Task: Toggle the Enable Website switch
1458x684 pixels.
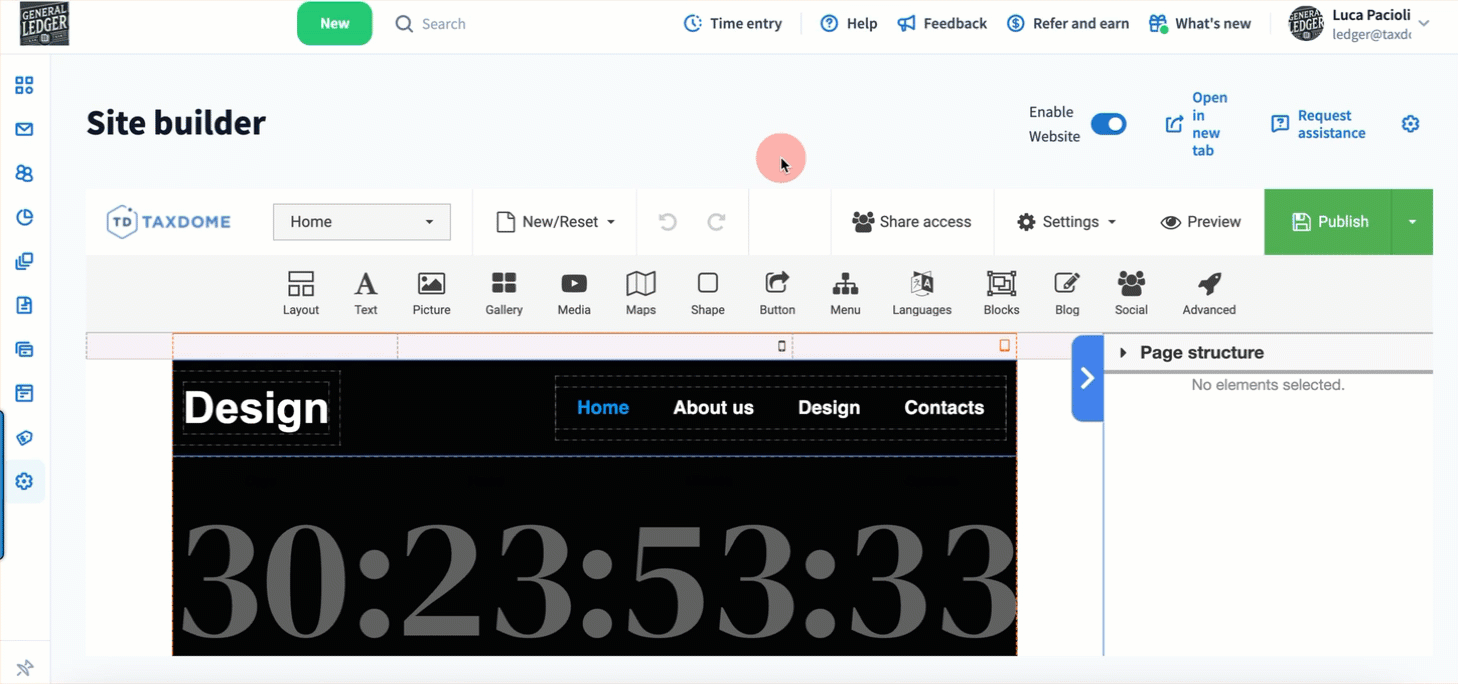Action: coord(1108,124)
